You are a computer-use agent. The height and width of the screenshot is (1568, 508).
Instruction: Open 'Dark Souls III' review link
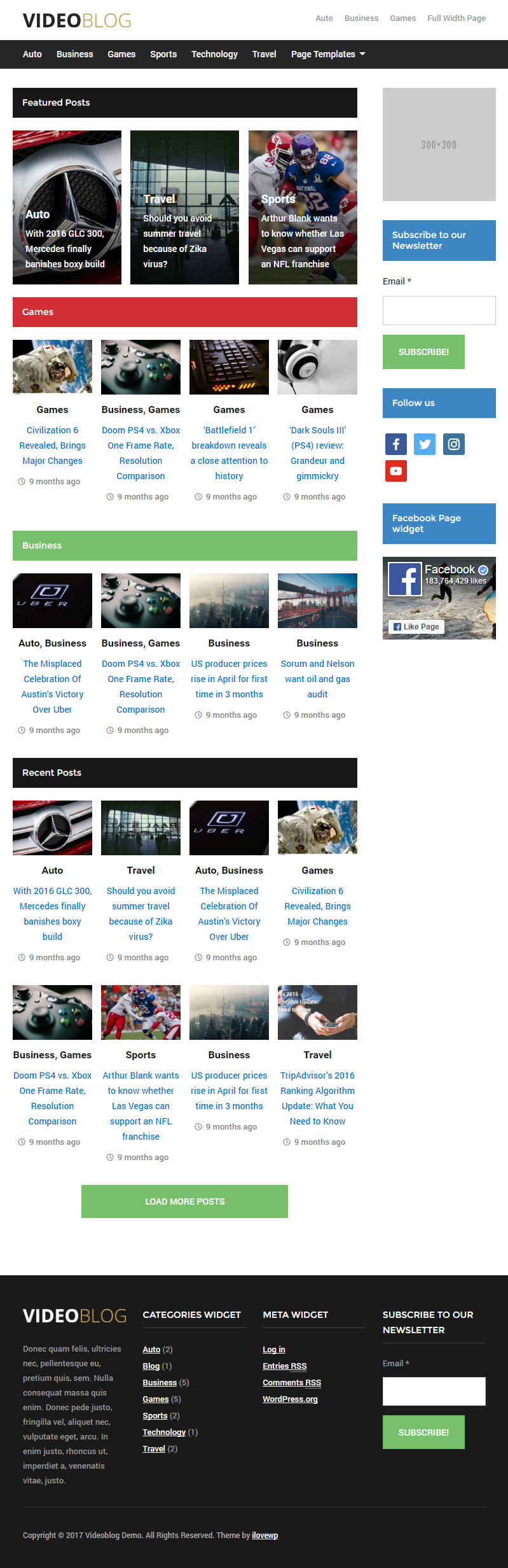pos(317,453)
